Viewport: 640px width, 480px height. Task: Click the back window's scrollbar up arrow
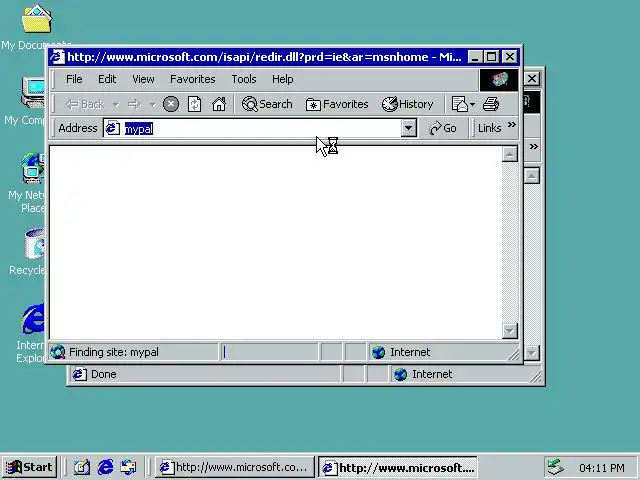click(532, 176)
